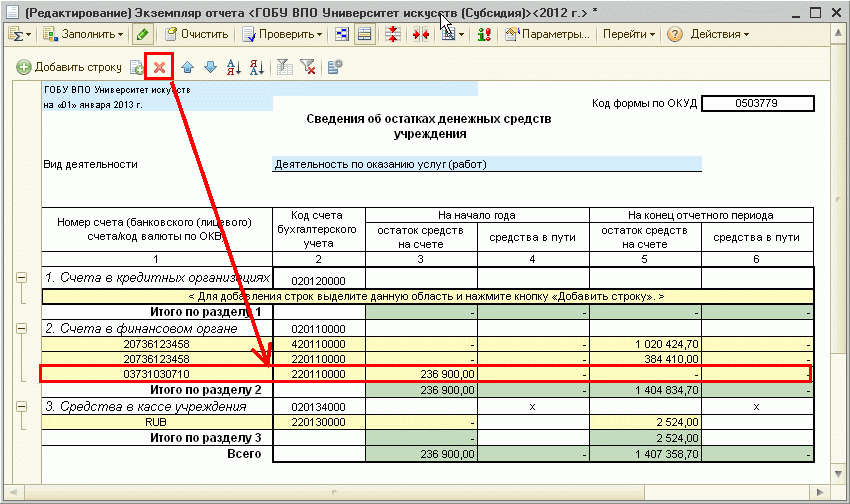850x504 pixels.
Task: Toggle the highlighted table view icon
Action: [364, 35]
